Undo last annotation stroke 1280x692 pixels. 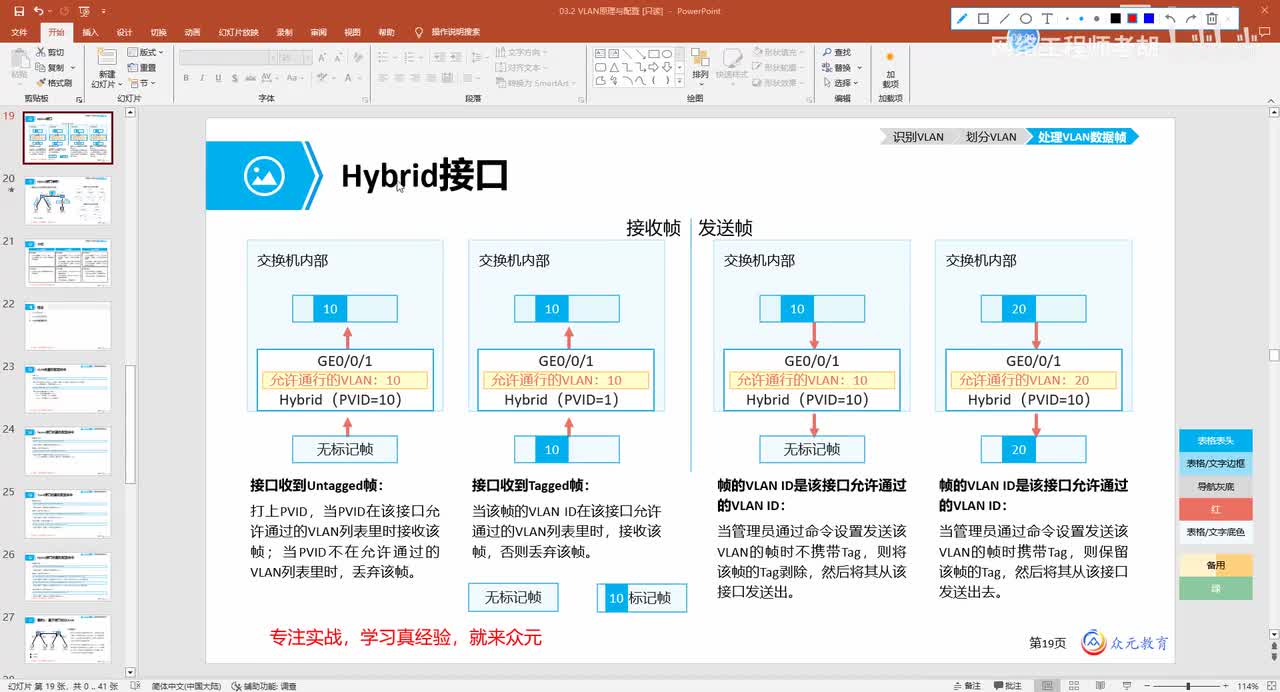pyautogui.click(x=1170, y=18)
